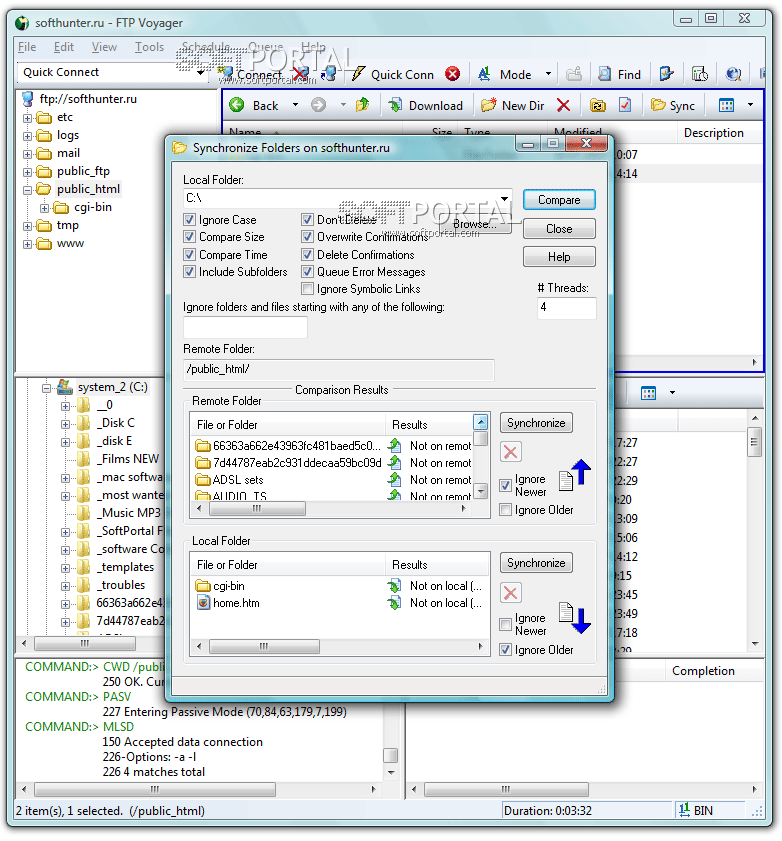Disable Include Subfolders option
Viewport: 782px width, 841px height.
(x=189, y=271)
